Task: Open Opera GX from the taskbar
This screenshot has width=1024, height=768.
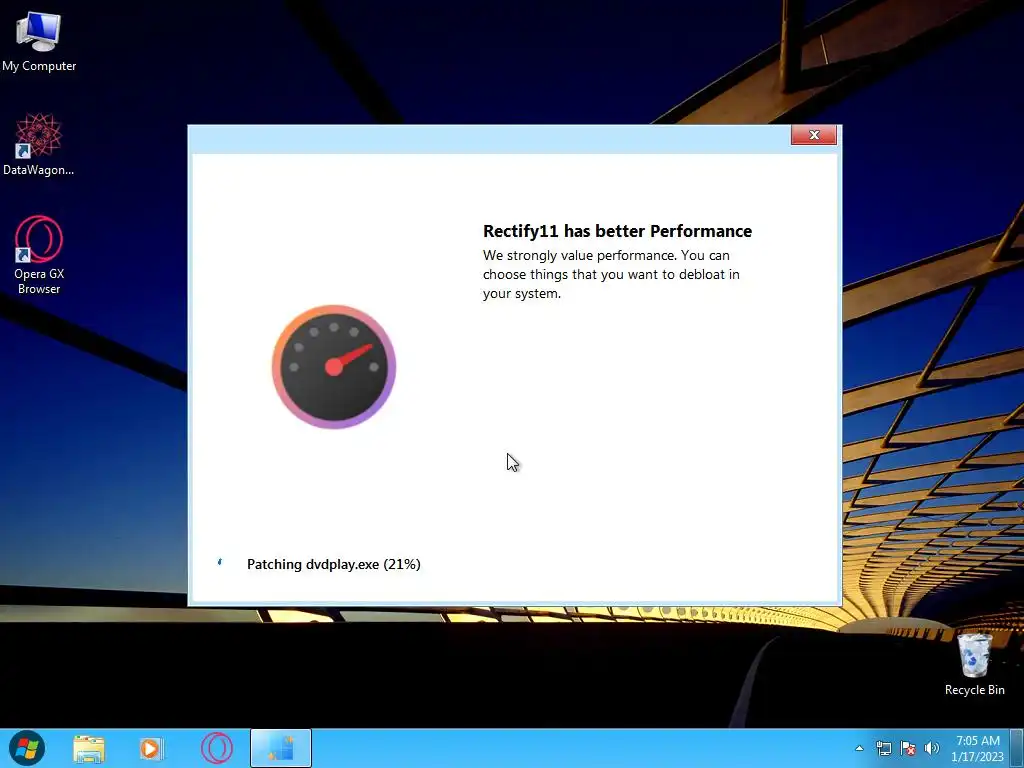Action: 217,748
